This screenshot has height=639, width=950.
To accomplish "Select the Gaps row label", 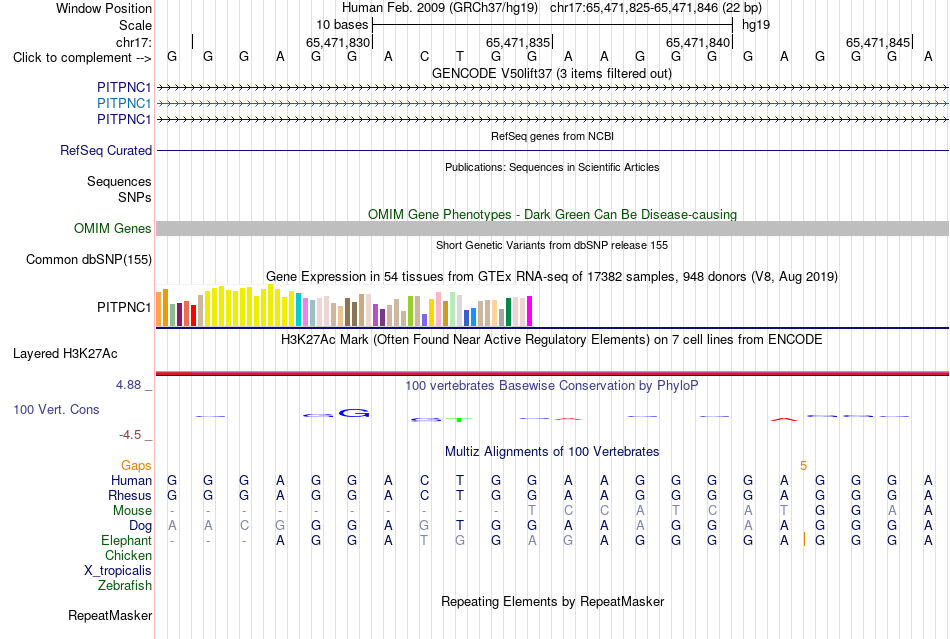I will tap(136, 465).
